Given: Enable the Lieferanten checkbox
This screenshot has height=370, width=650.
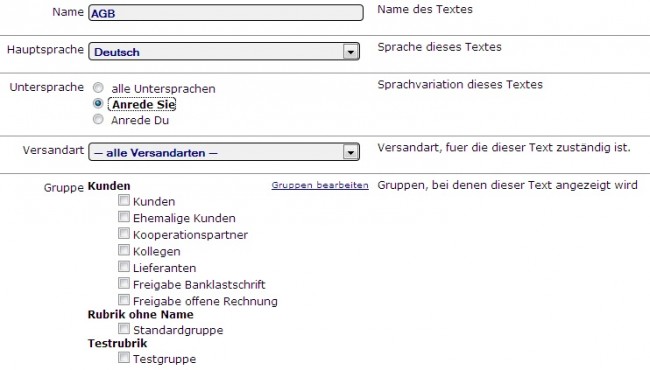Looking at the screenshot, I should (124, 266).
